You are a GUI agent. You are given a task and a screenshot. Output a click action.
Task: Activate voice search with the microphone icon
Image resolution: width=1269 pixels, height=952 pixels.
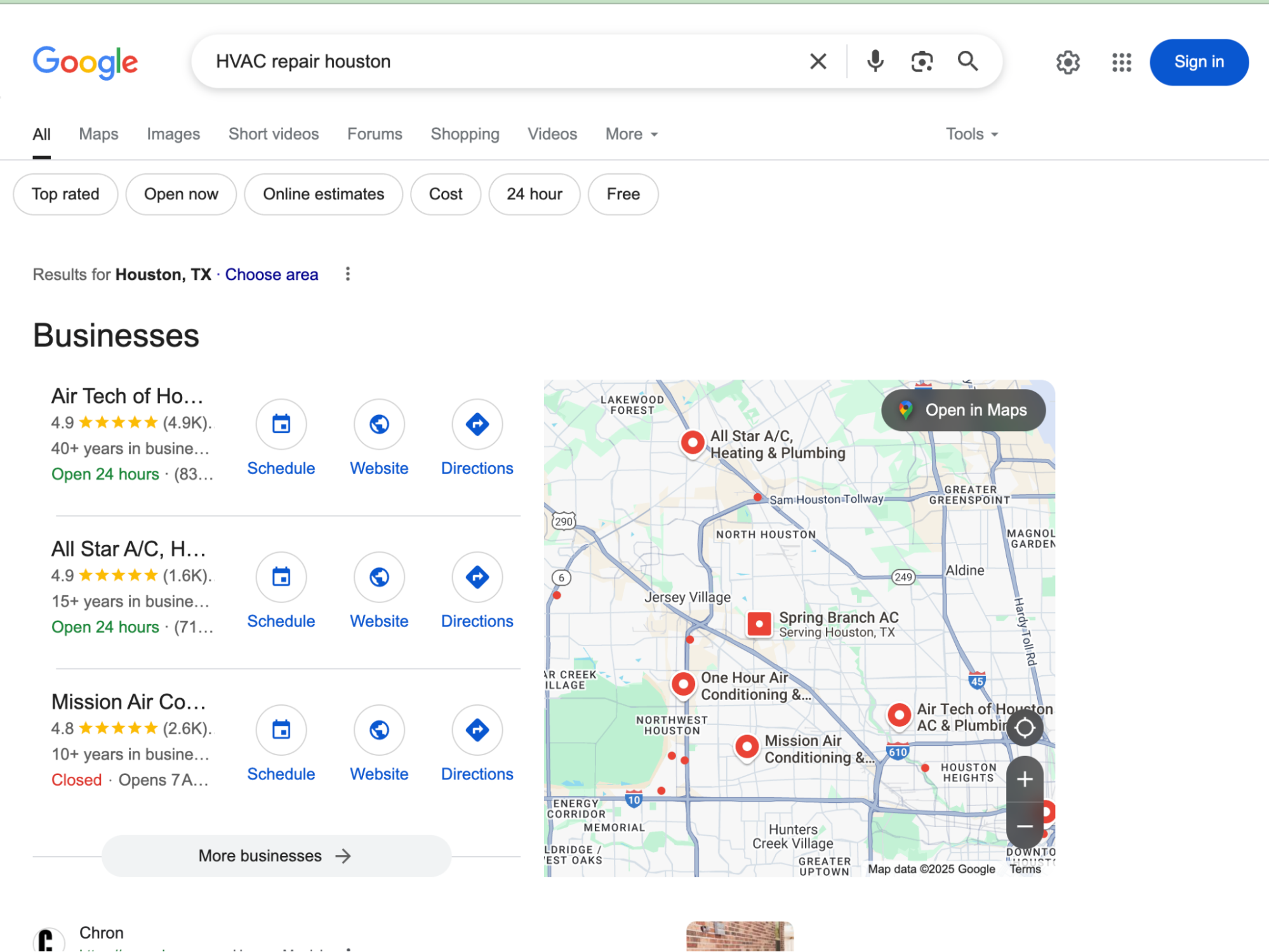click(874, 61)
